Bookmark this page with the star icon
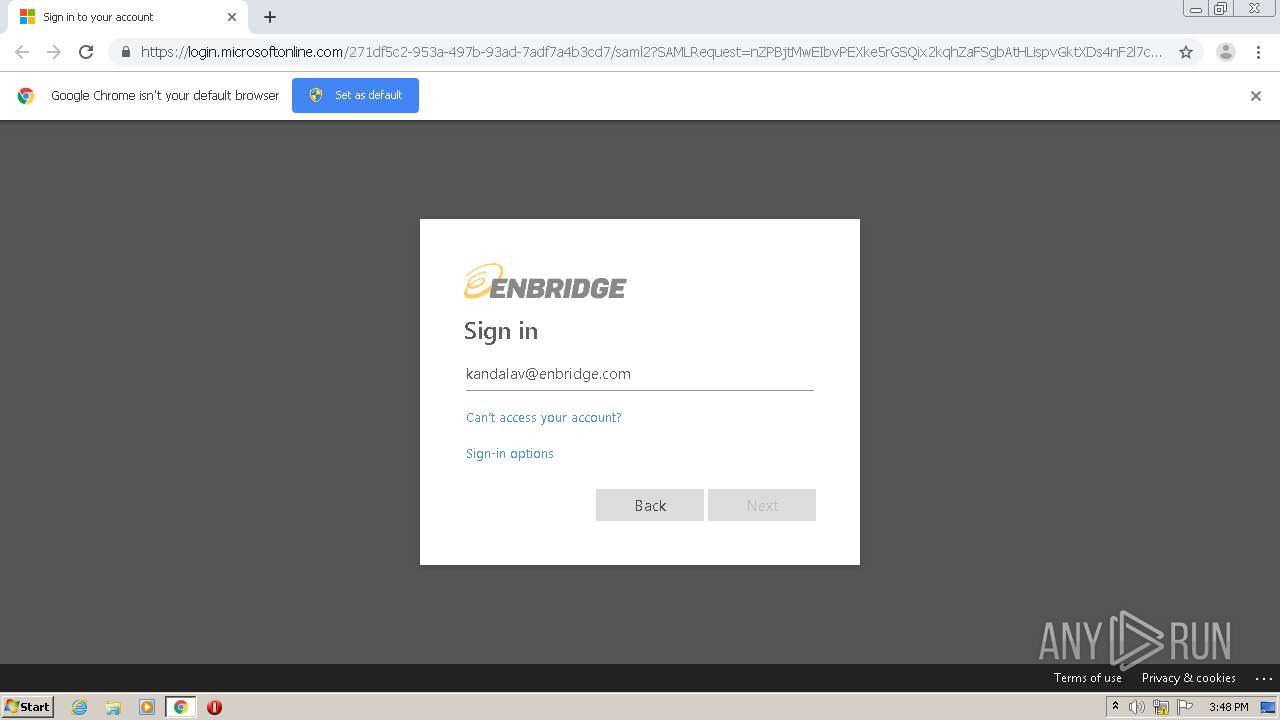This screenshot has width=1280, height=720. tap(1186, 52)
